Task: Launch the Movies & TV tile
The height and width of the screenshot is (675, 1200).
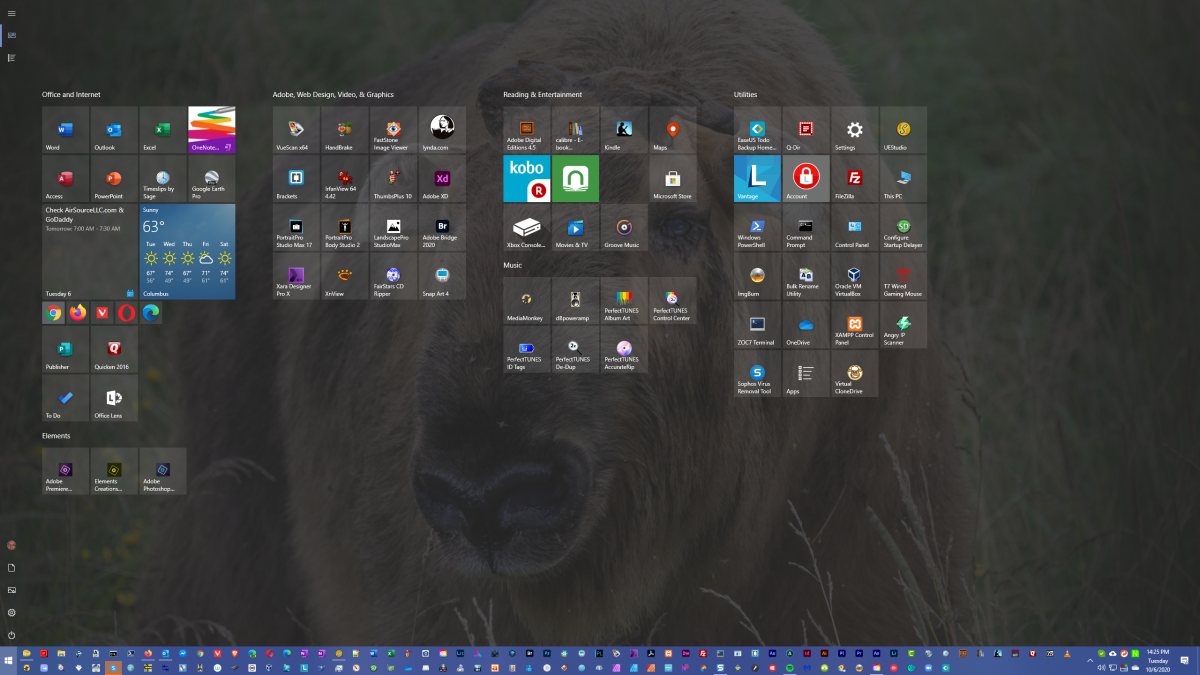Action: point(576,228)
